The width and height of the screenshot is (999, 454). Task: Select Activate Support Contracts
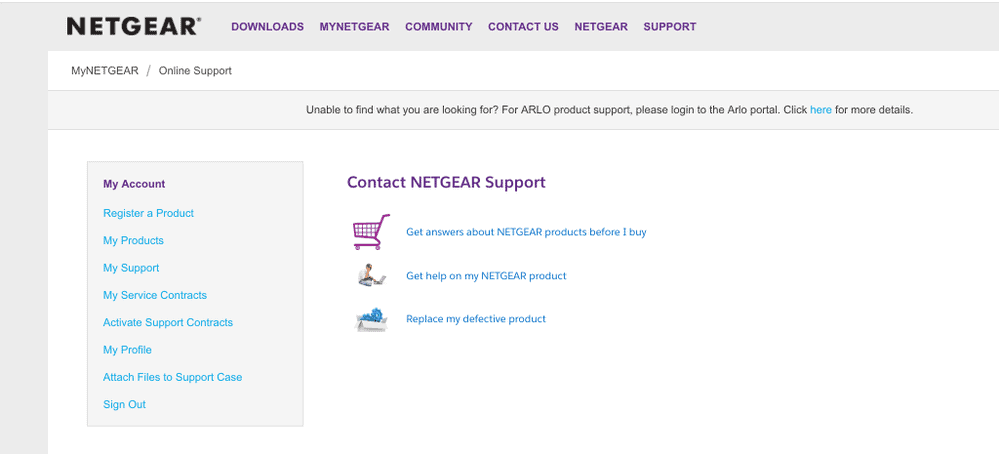click(168, 323)
